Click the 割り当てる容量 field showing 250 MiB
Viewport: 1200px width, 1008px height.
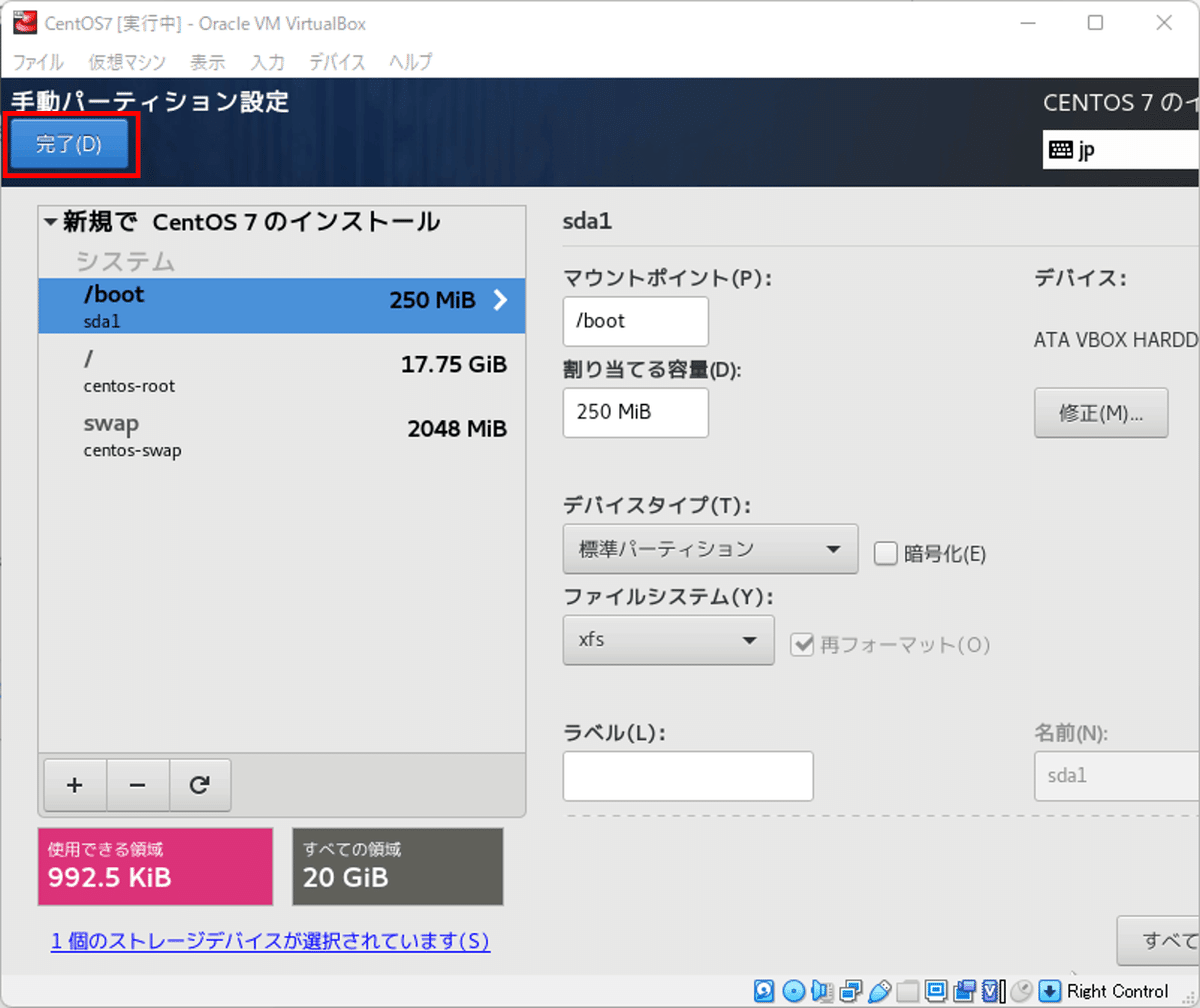point(636,412)
